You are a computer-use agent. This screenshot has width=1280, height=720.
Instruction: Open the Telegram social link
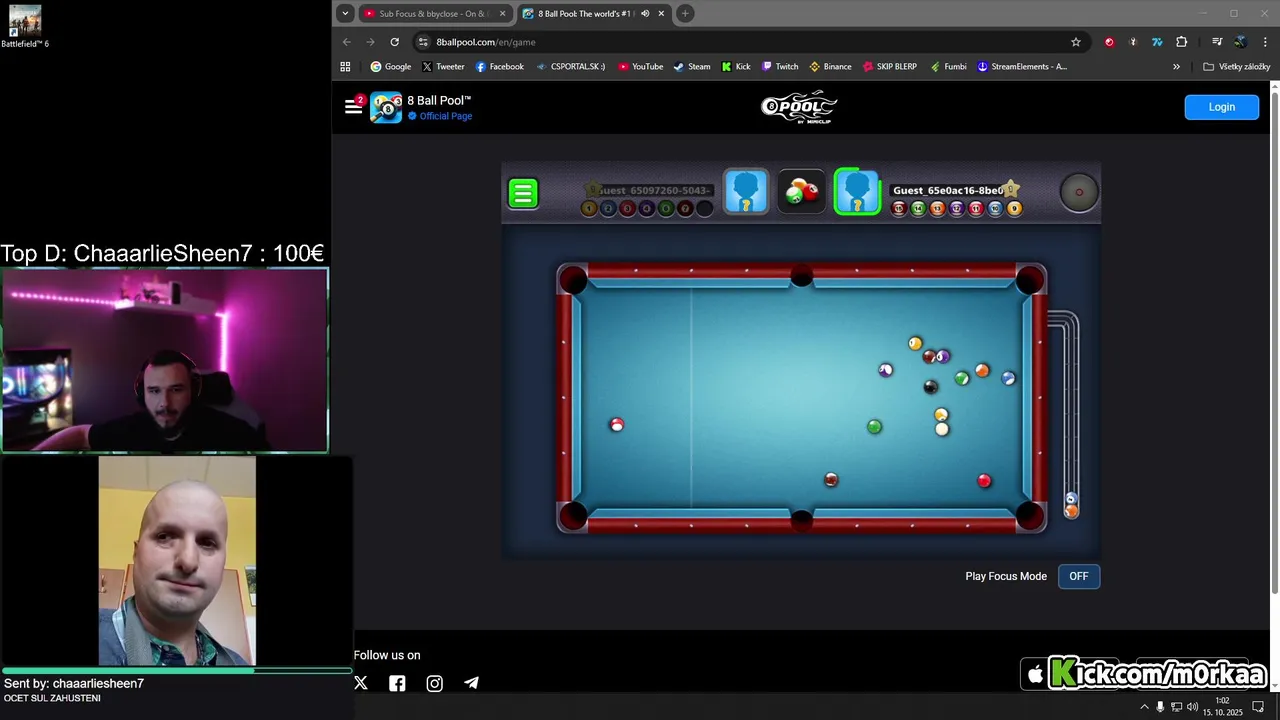471,683
